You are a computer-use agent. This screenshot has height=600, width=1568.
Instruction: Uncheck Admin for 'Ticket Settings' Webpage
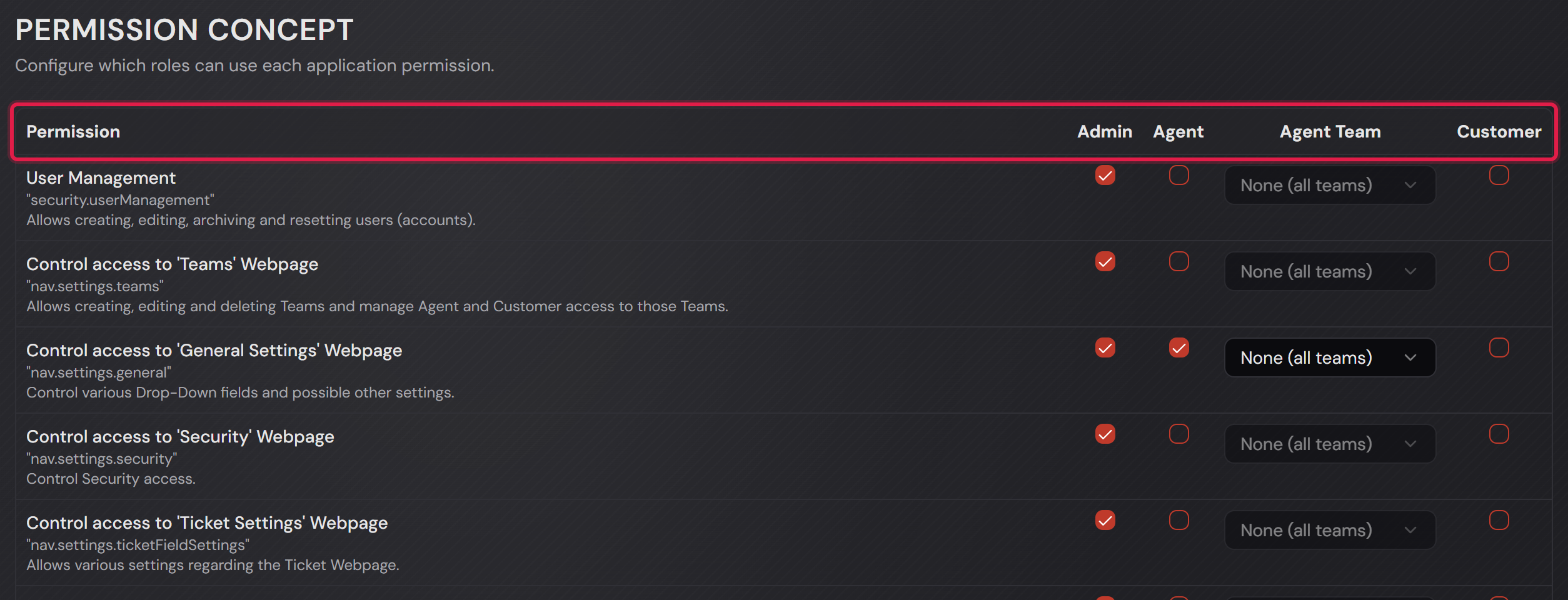click(1105, 521)
